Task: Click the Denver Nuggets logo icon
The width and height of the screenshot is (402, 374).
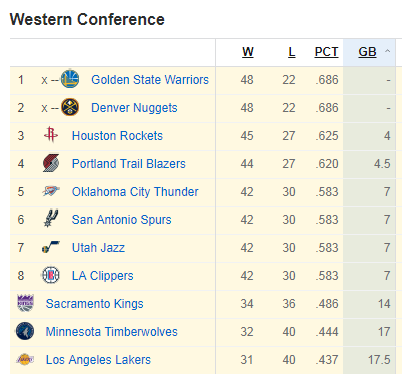Action: coord(70,107)
